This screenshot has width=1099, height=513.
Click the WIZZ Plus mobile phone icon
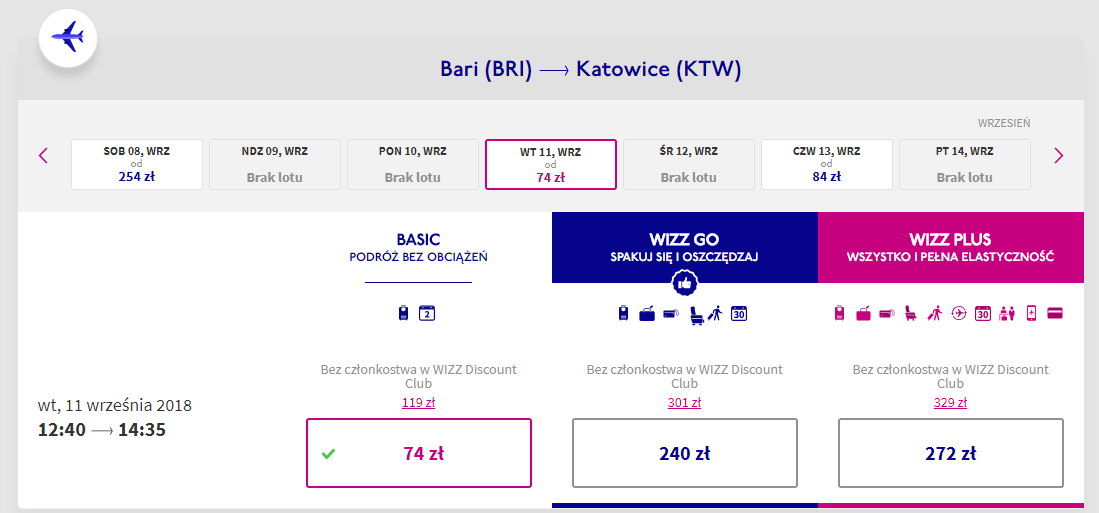1031,313
